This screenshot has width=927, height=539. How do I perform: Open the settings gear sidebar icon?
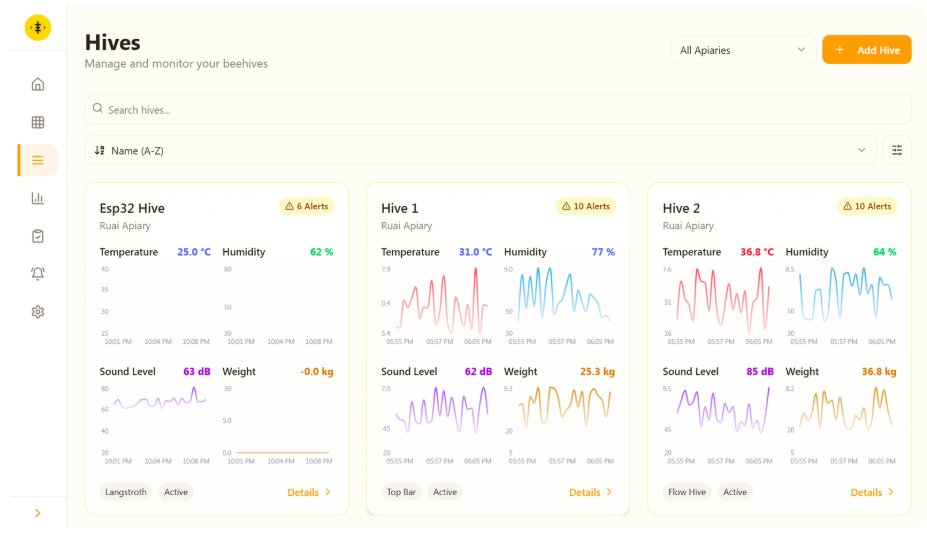click(38, 311)
